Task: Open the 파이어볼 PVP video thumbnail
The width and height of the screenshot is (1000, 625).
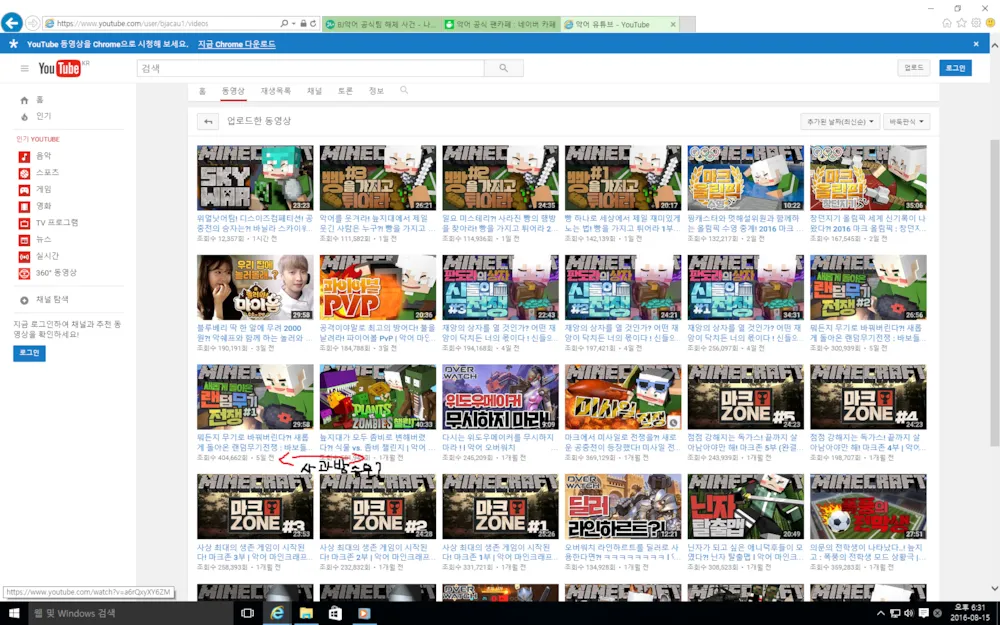Action: [378, 287]
